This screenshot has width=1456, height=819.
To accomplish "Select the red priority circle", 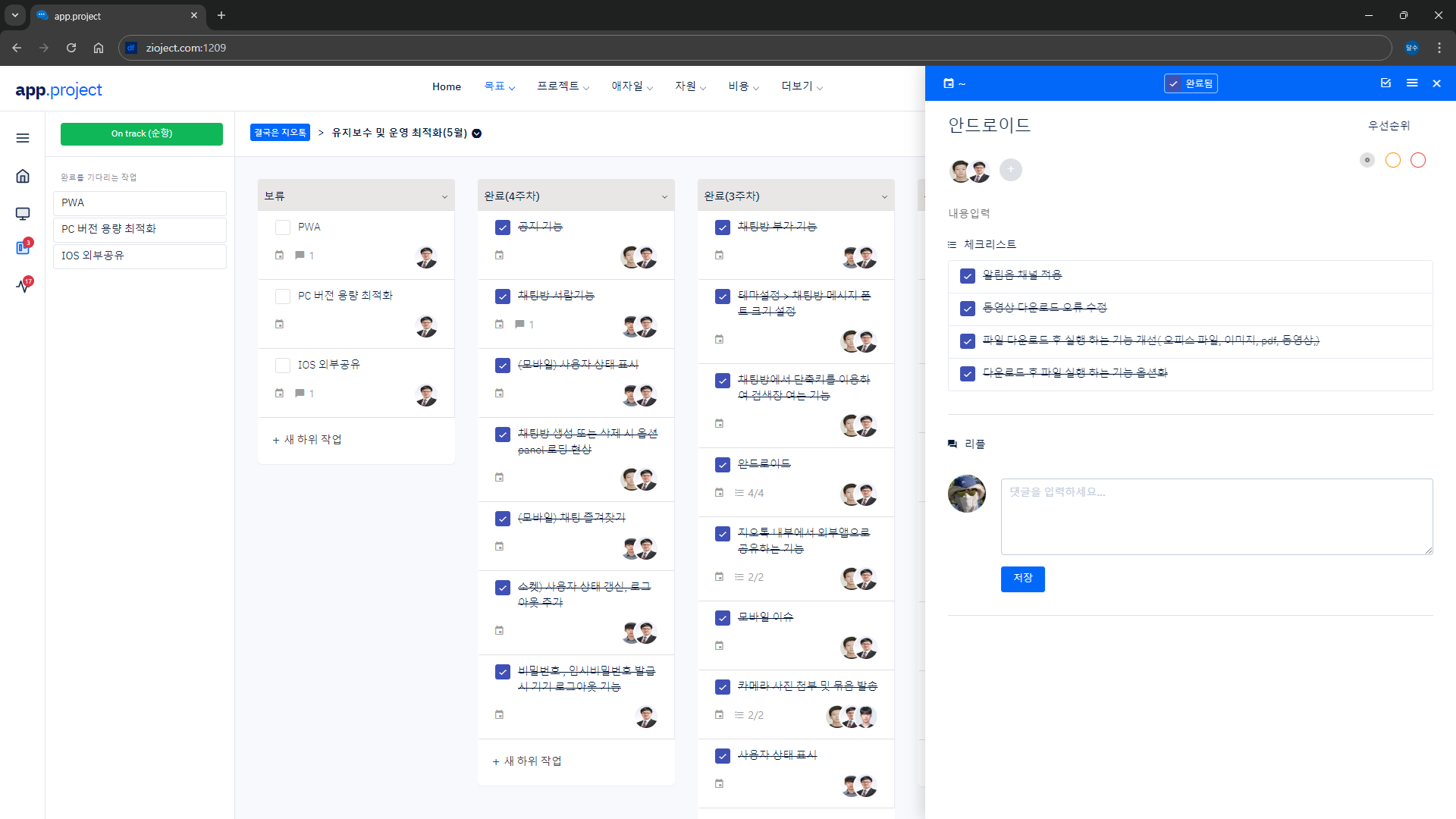I will tap(1418, 160).
